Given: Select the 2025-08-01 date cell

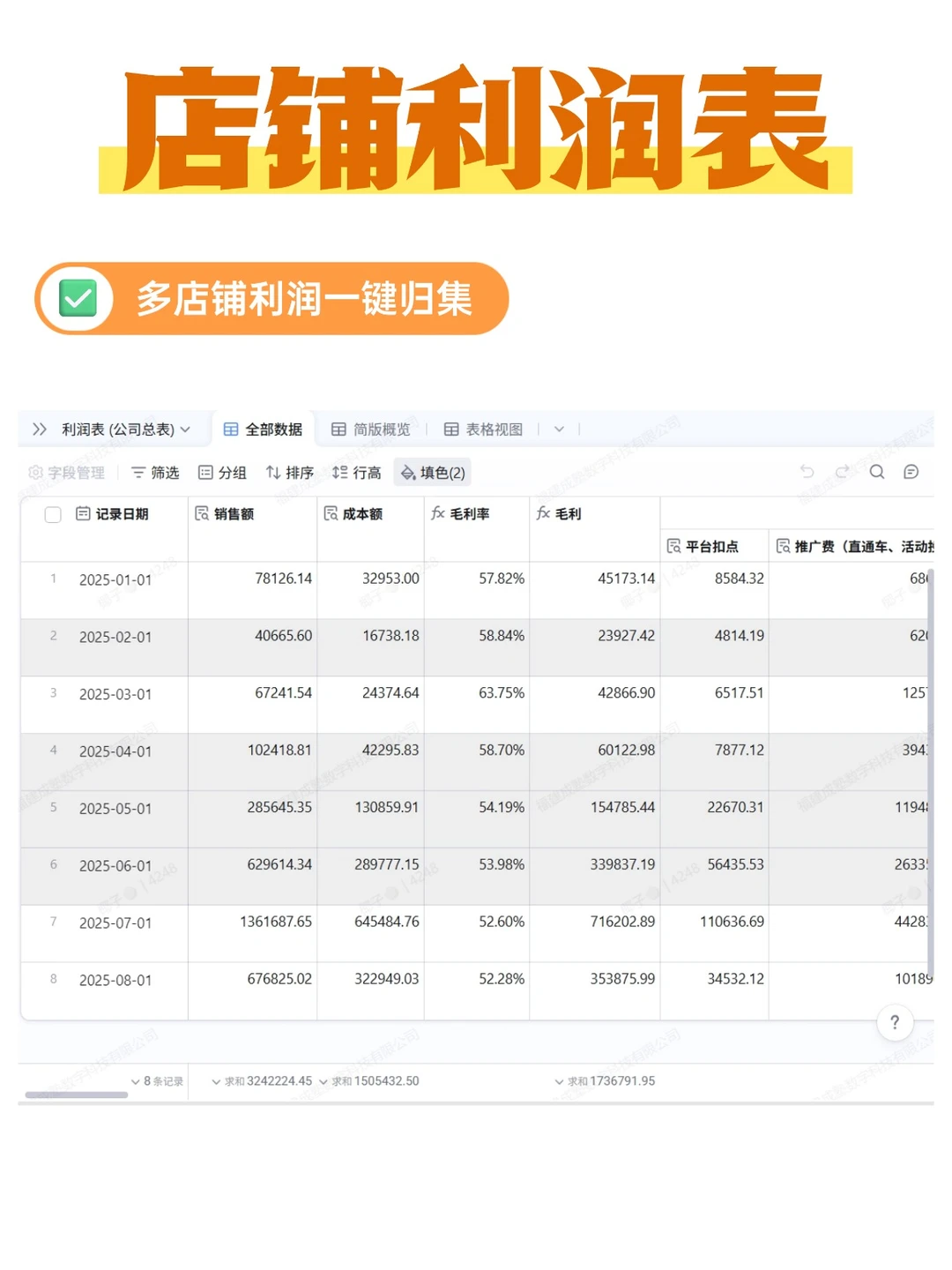Looking at the screenshot, I should (x=115, y=982).
